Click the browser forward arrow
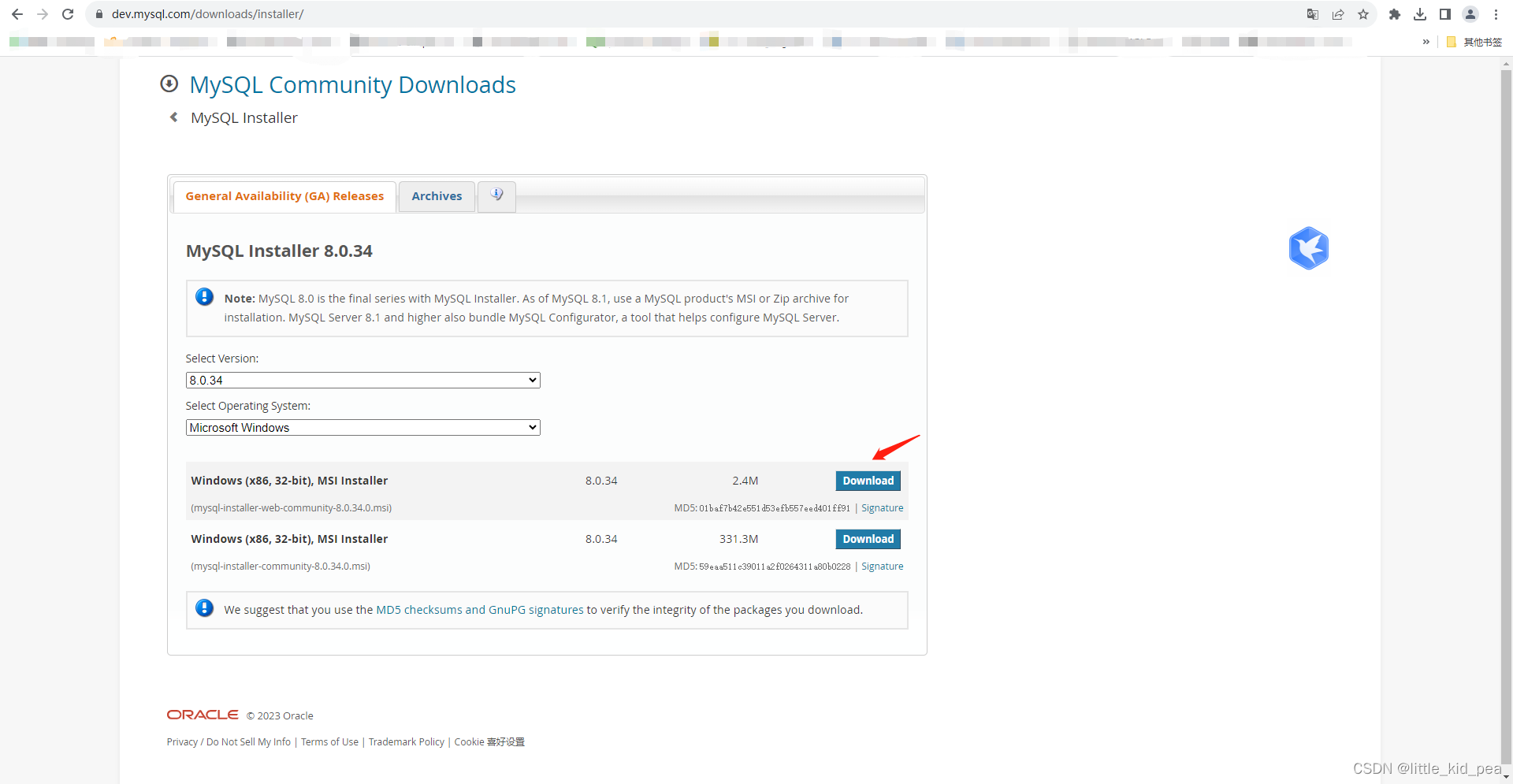1513x784 pixels. tap(43, 14)
